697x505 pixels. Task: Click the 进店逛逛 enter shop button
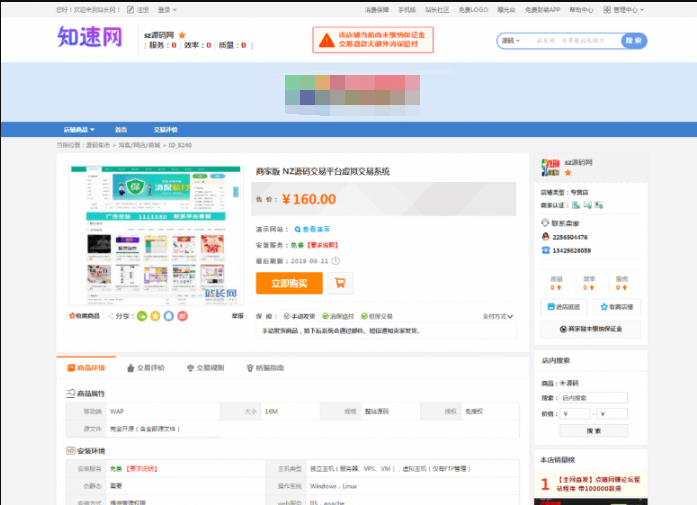tap(565, 307)
